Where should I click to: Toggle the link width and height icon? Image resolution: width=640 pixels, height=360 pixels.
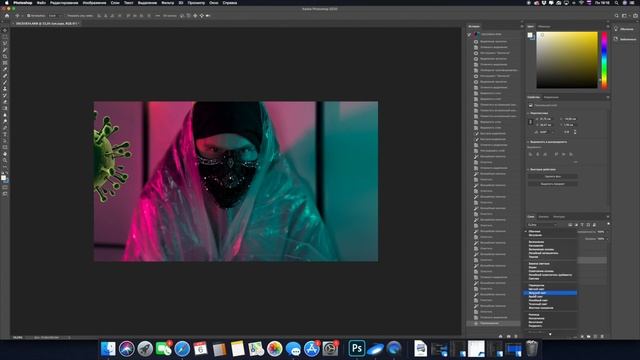pyautogui.click(x=531, y=122)
